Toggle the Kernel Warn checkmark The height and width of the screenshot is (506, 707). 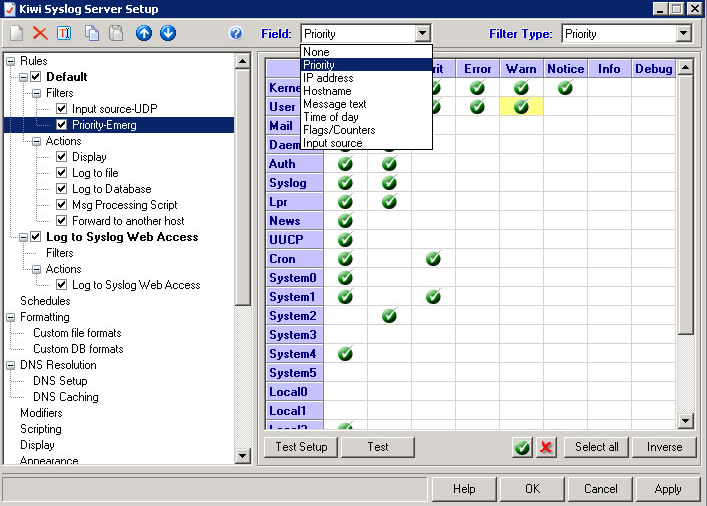(521, 87)
